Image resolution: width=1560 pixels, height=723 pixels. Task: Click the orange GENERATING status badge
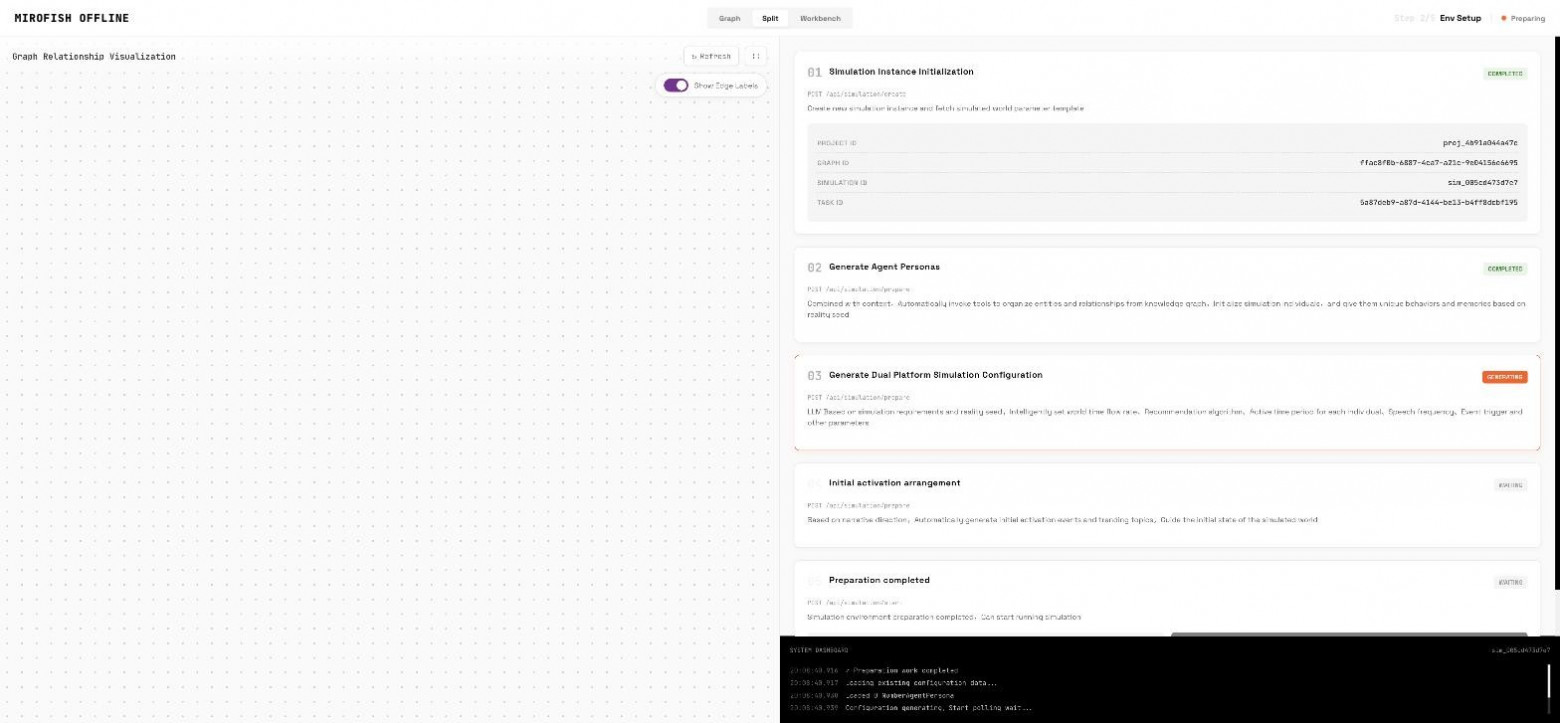click(1505, 377)
